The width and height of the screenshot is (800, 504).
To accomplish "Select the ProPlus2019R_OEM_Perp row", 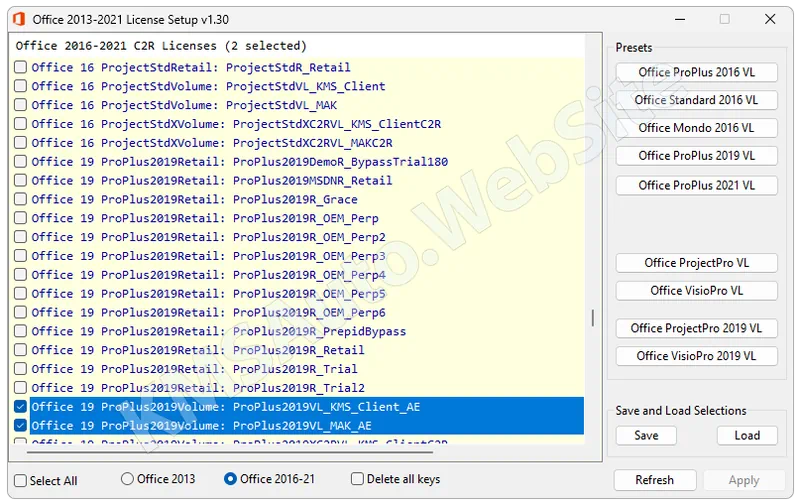I will [x=298, y=218].
